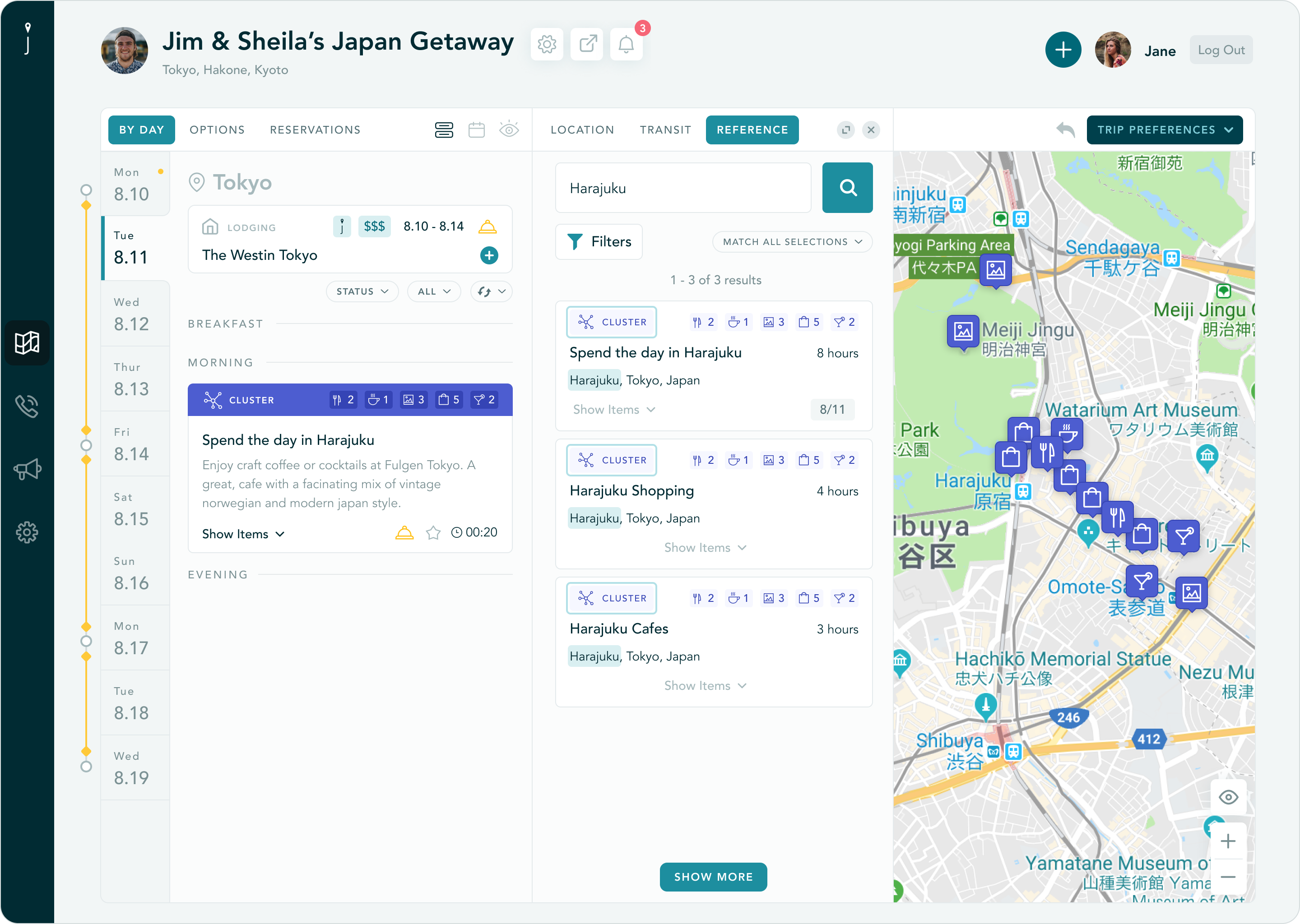The height and width of the screenshot is (924, 1300).
Task: Select Thur 8.13 in day timeline
Action: point(132,379)
